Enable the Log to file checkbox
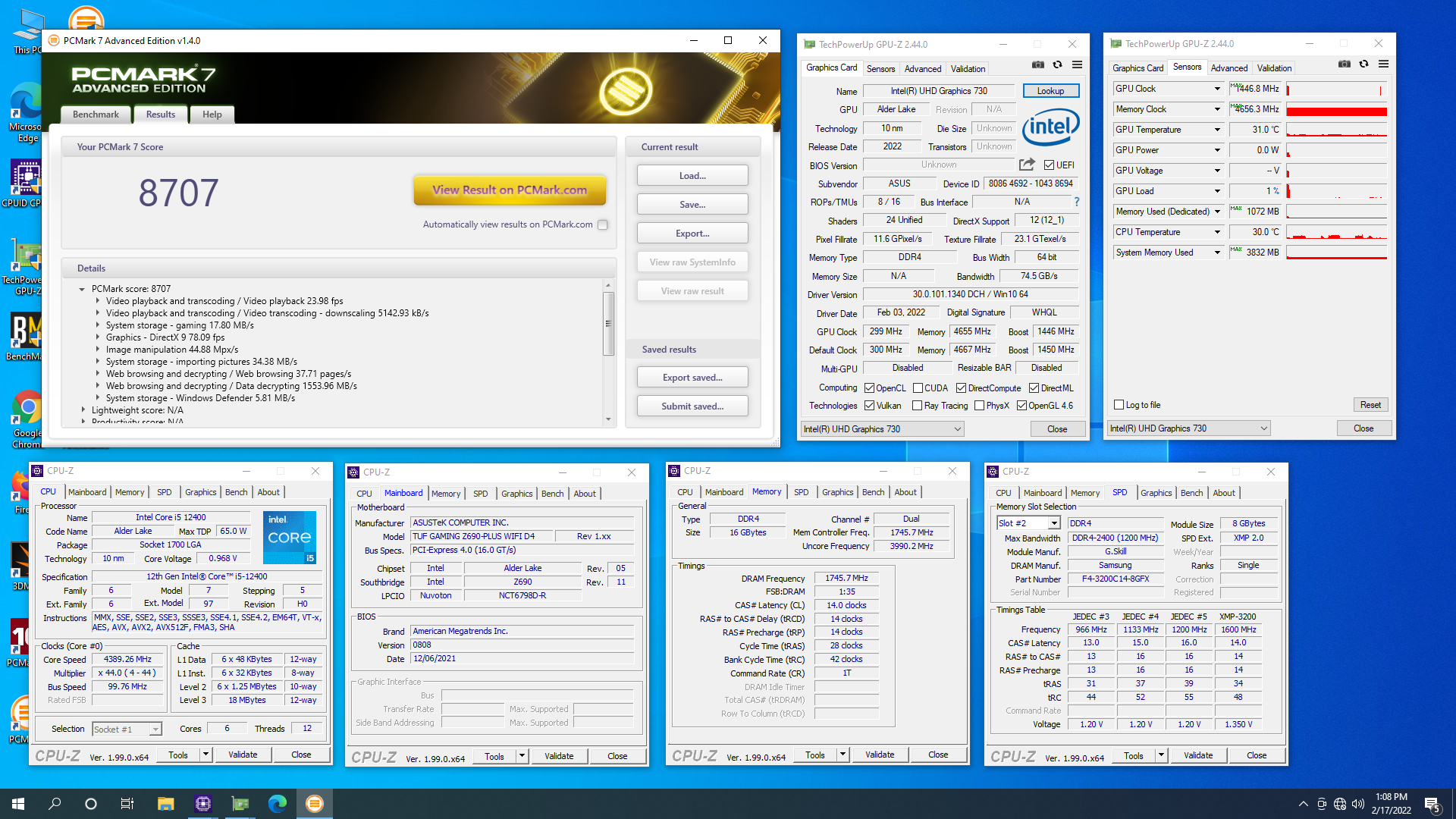Viewport: 1456px width, 819px height. pos(1119,405)
